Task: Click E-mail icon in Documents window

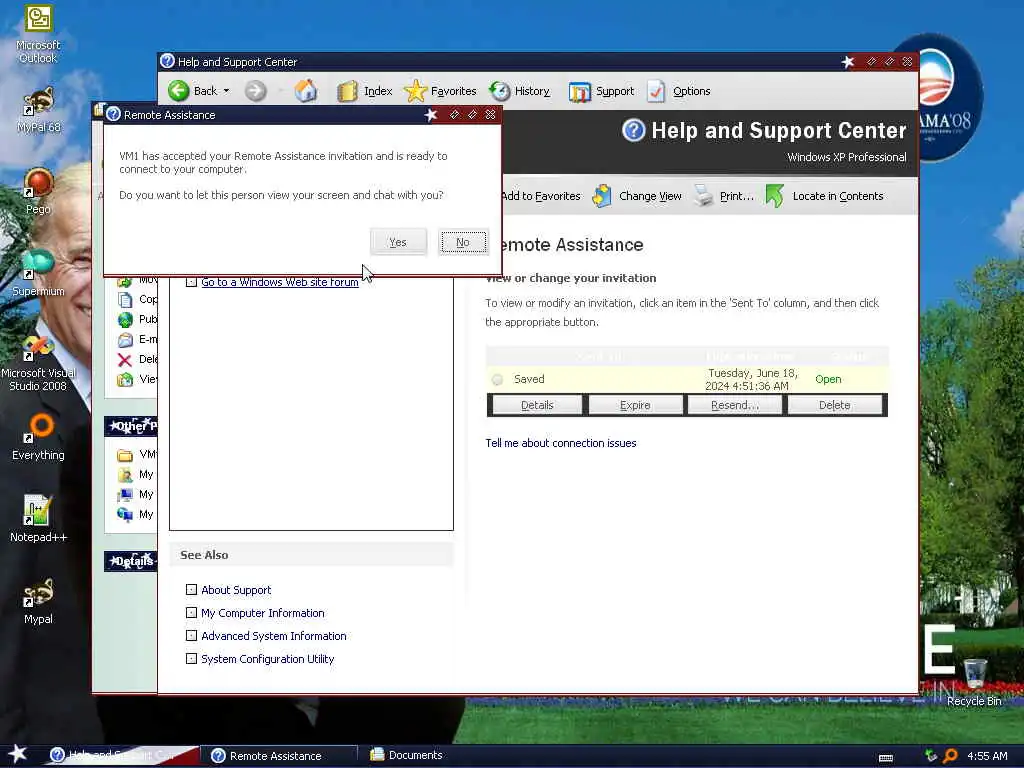Action: point(125,340)
